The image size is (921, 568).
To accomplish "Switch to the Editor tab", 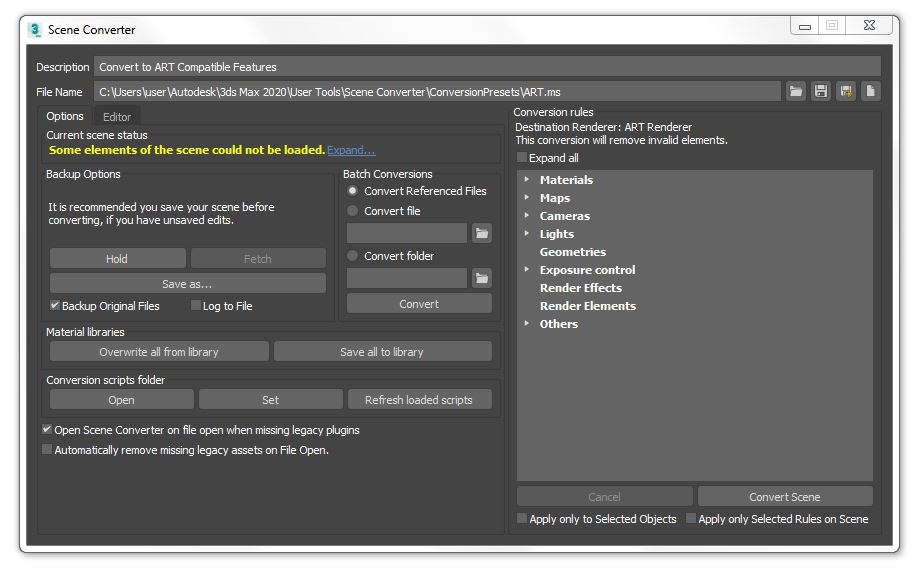I will tap(117, 117).
